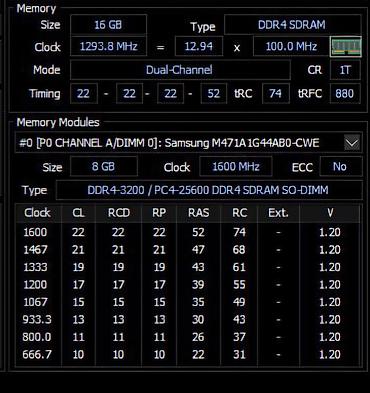The width and height of the screenshot is (370, 393).
Task: Select the memory Clock value 1293.8 MHz
Action: click(108, 46)
